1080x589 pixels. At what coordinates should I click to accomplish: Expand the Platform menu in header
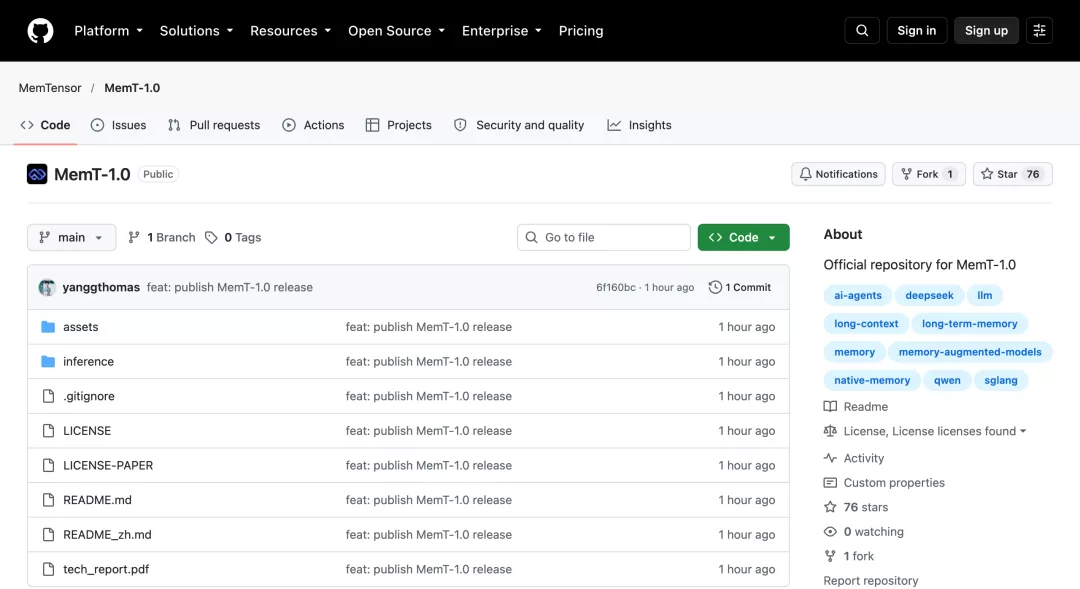[109, 31]
